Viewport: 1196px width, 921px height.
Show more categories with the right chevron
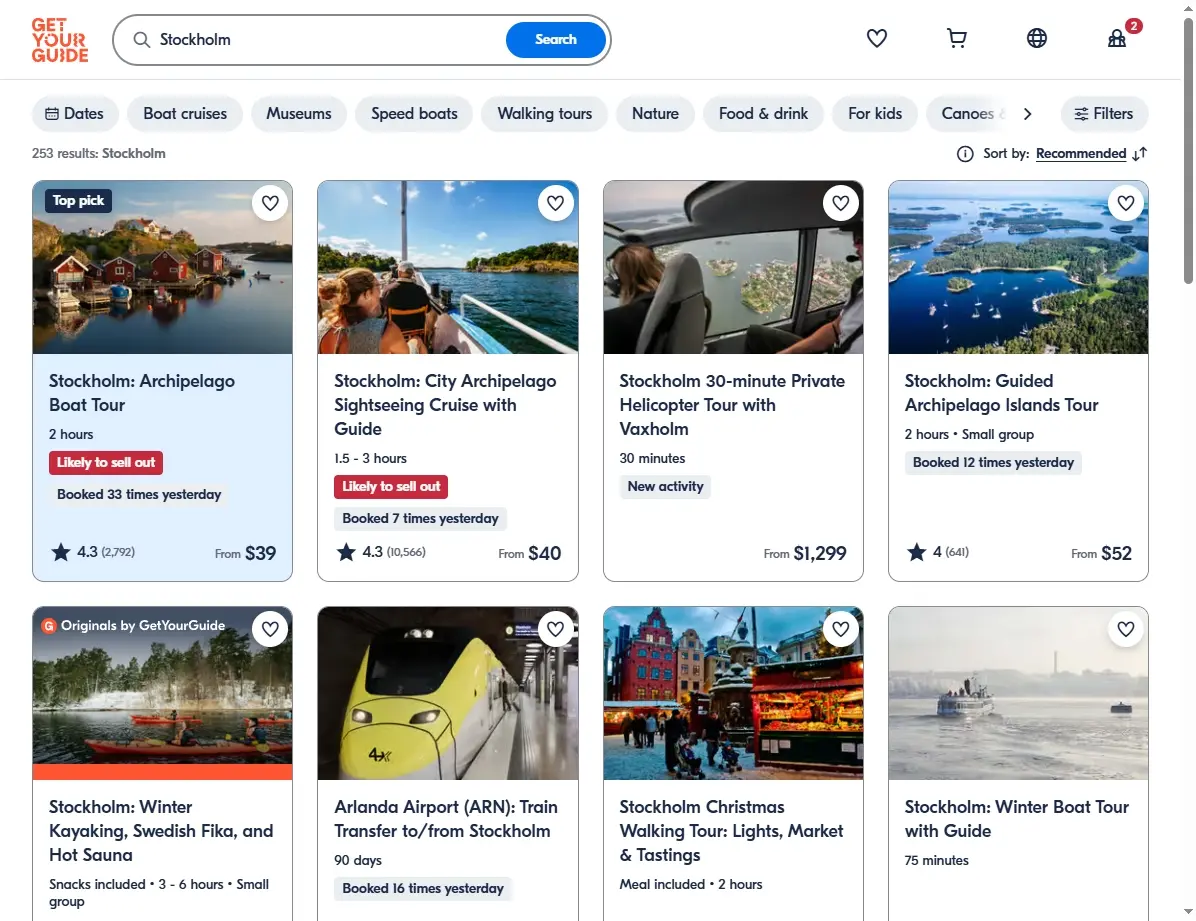tap(1027, 114)
